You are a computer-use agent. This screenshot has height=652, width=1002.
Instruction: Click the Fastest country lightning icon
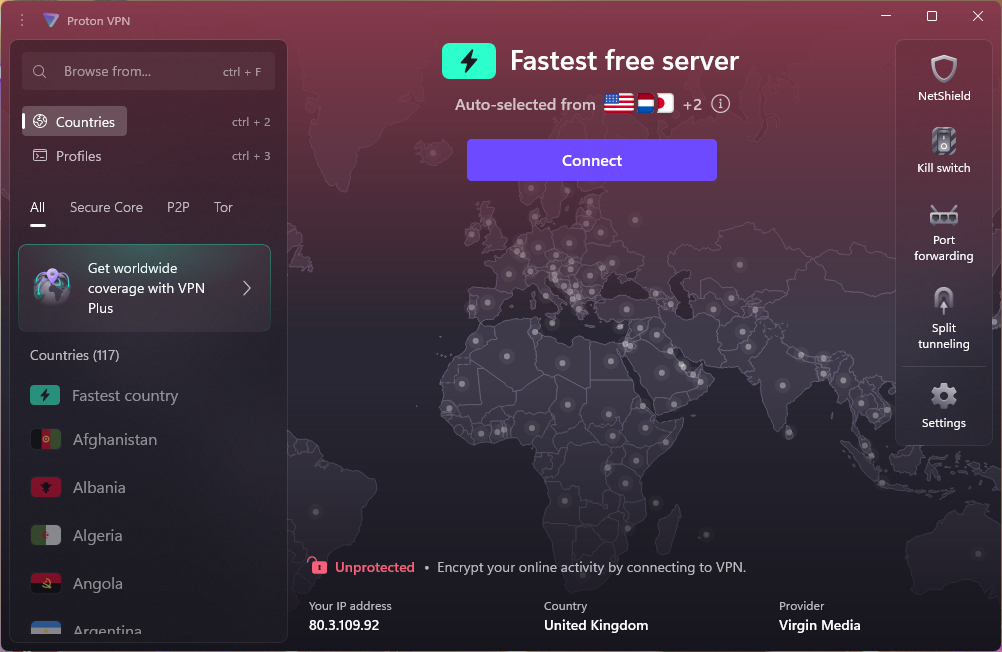[x=45, y=395]
